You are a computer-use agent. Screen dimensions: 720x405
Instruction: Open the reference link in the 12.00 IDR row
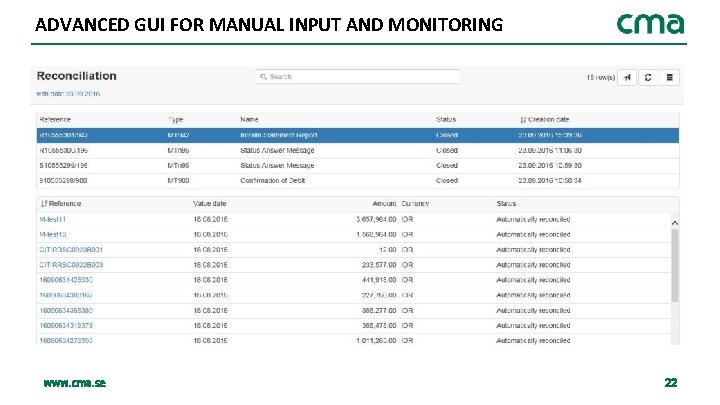pyautogui.click(x=71, y=250)
